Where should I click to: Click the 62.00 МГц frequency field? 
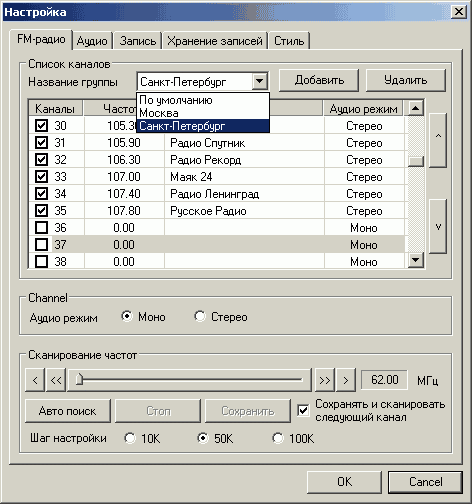click(384, 380)
